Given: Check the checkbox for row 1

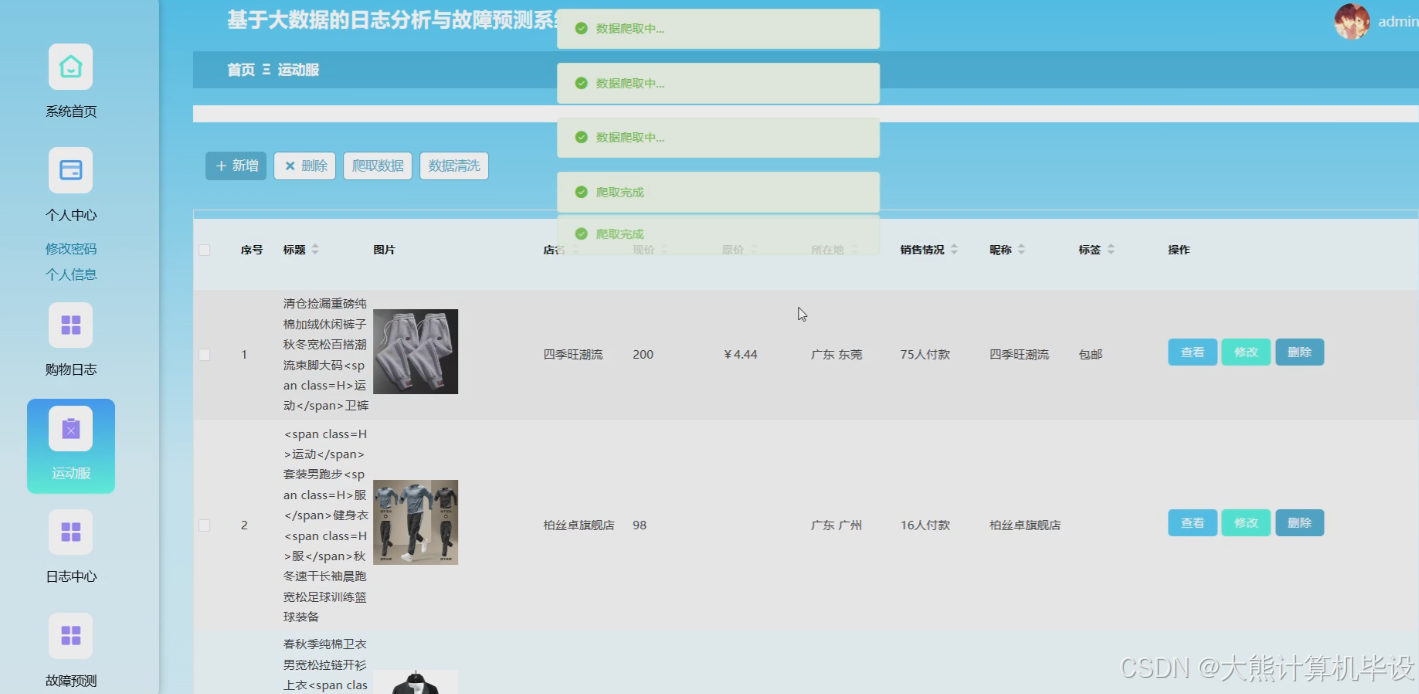Looking at the screenshot, I should click(x=205, y=355).
